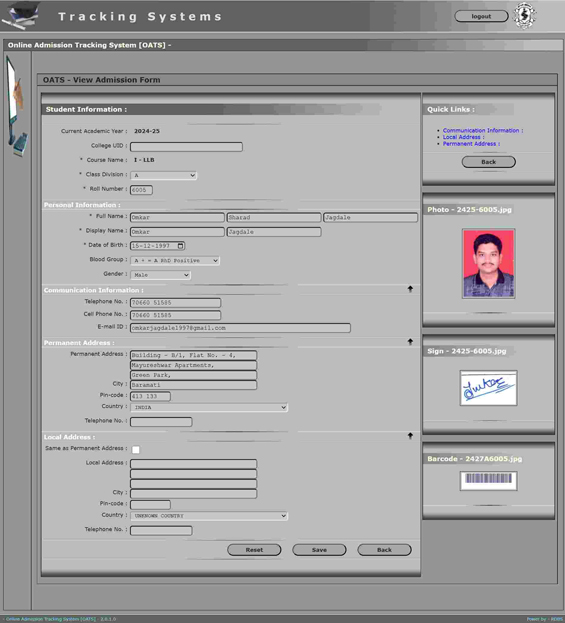This screenshot has width=565, height=623.
Task: Click the Local Address City field
Action: 193,494
